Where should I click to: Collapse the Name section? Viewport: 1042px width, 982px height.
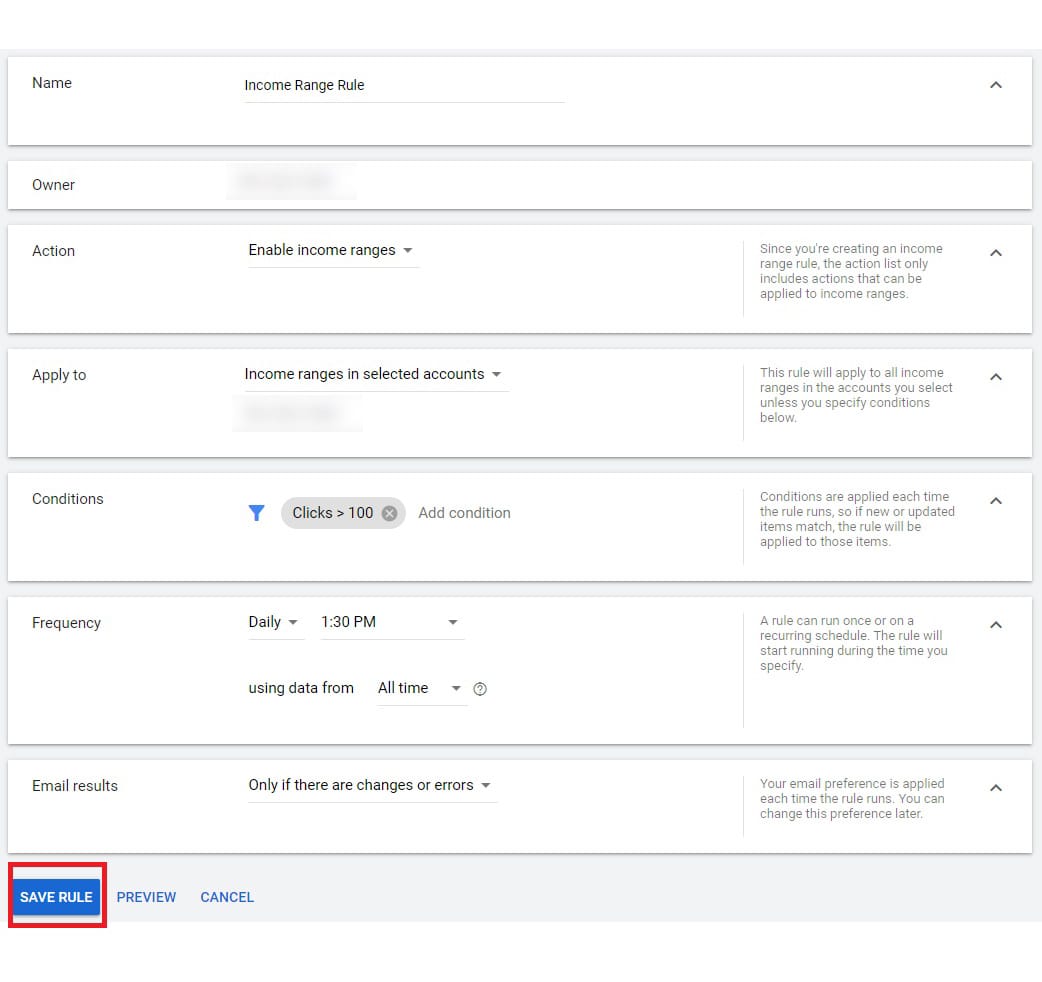995,85
